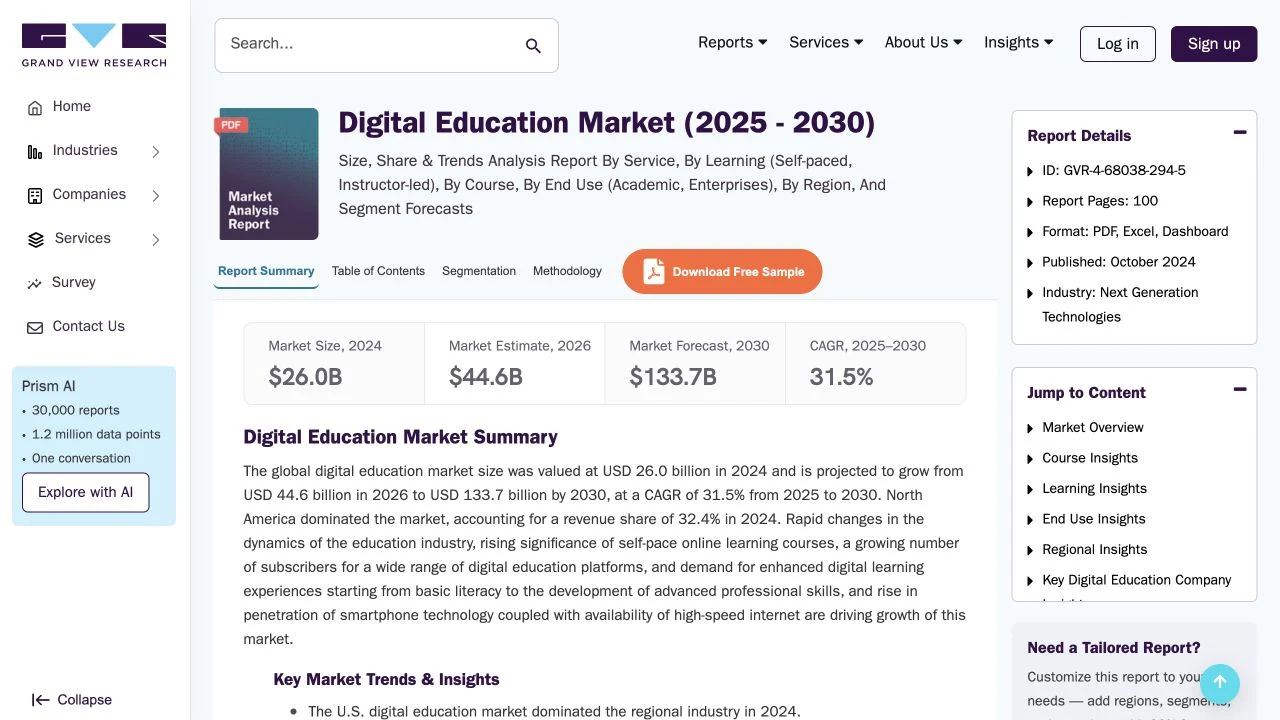Collapse the Report Details panel
Viewport: 1280px width, 720px height.
click(x=1240, y=133)
